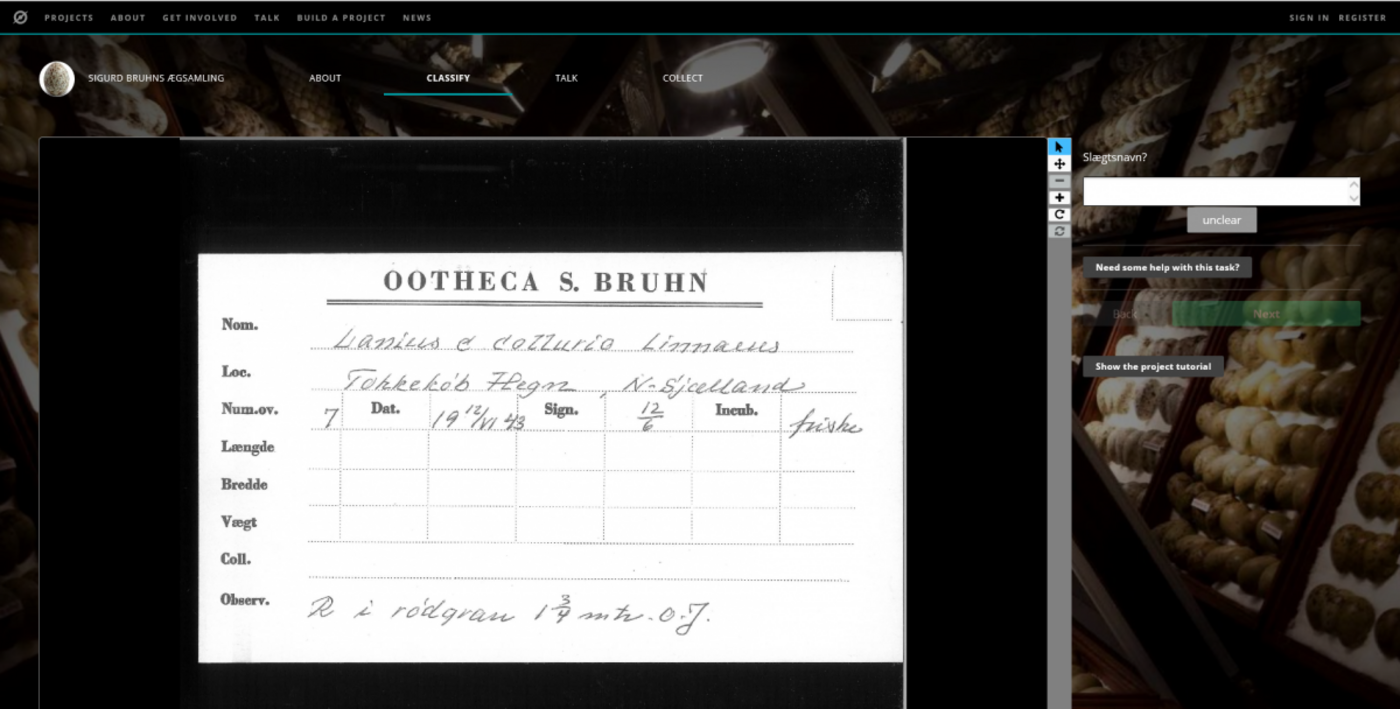Open the Projects menu item
The width and height of the screenshot is (1400, 709).
tap(69, 18)
